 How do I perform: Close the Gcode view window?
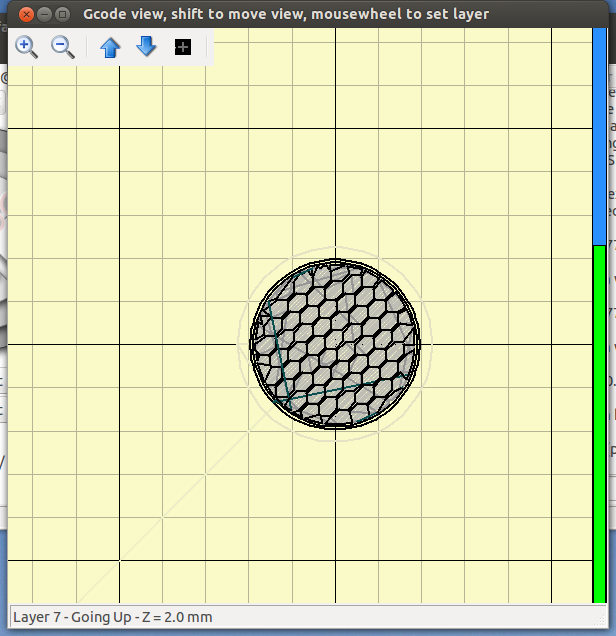point(26,14)
